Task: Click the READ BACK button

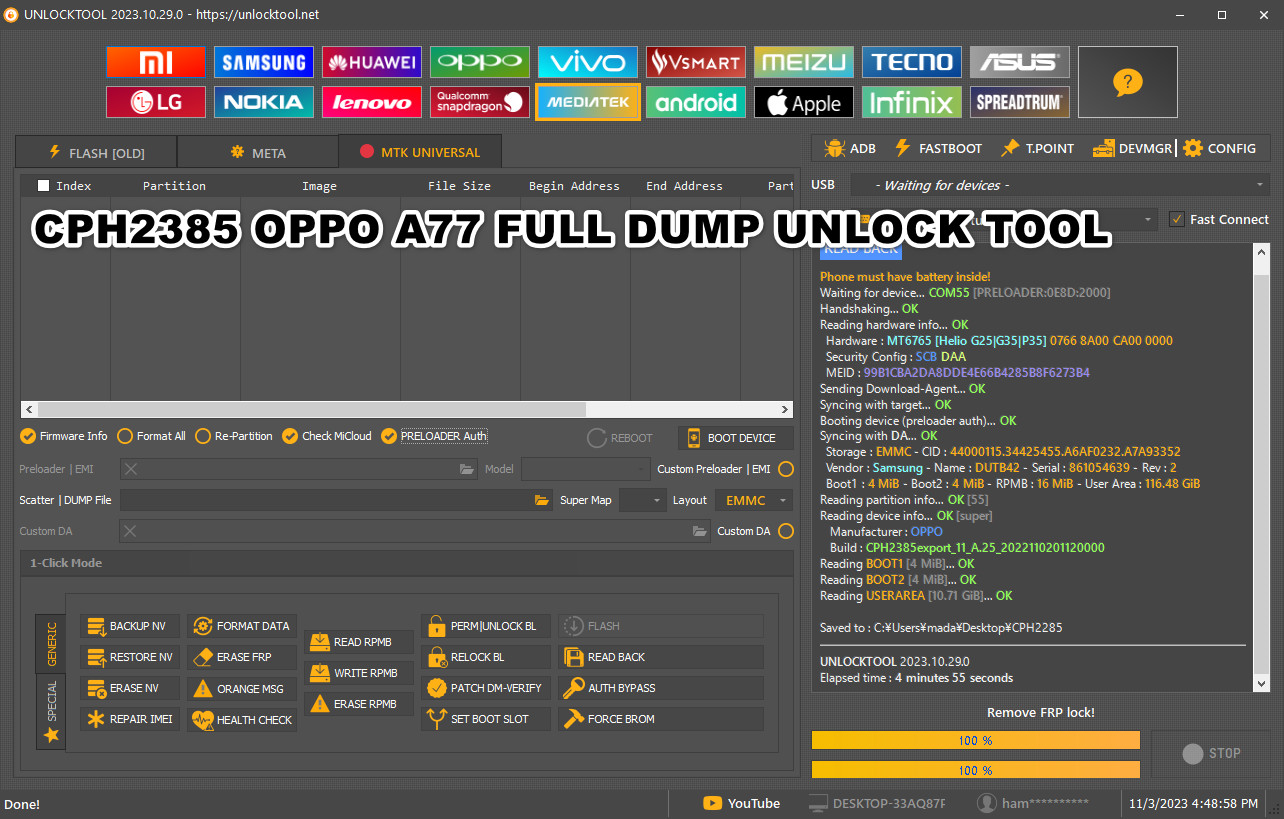Action: point(661,657)
